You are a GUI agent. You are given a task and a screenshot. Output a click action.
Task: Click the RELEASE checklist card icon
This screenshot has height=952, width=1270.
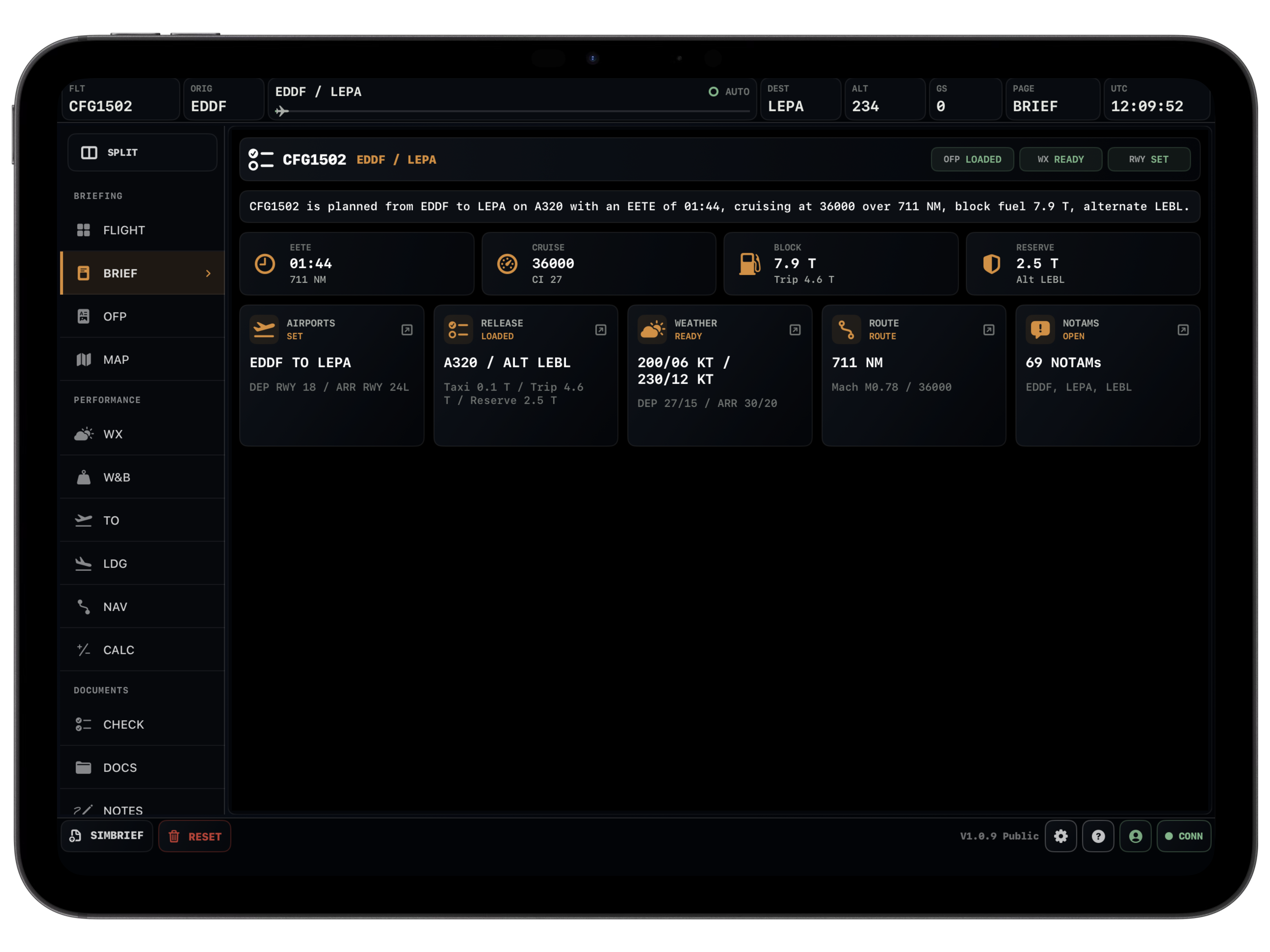458,329
